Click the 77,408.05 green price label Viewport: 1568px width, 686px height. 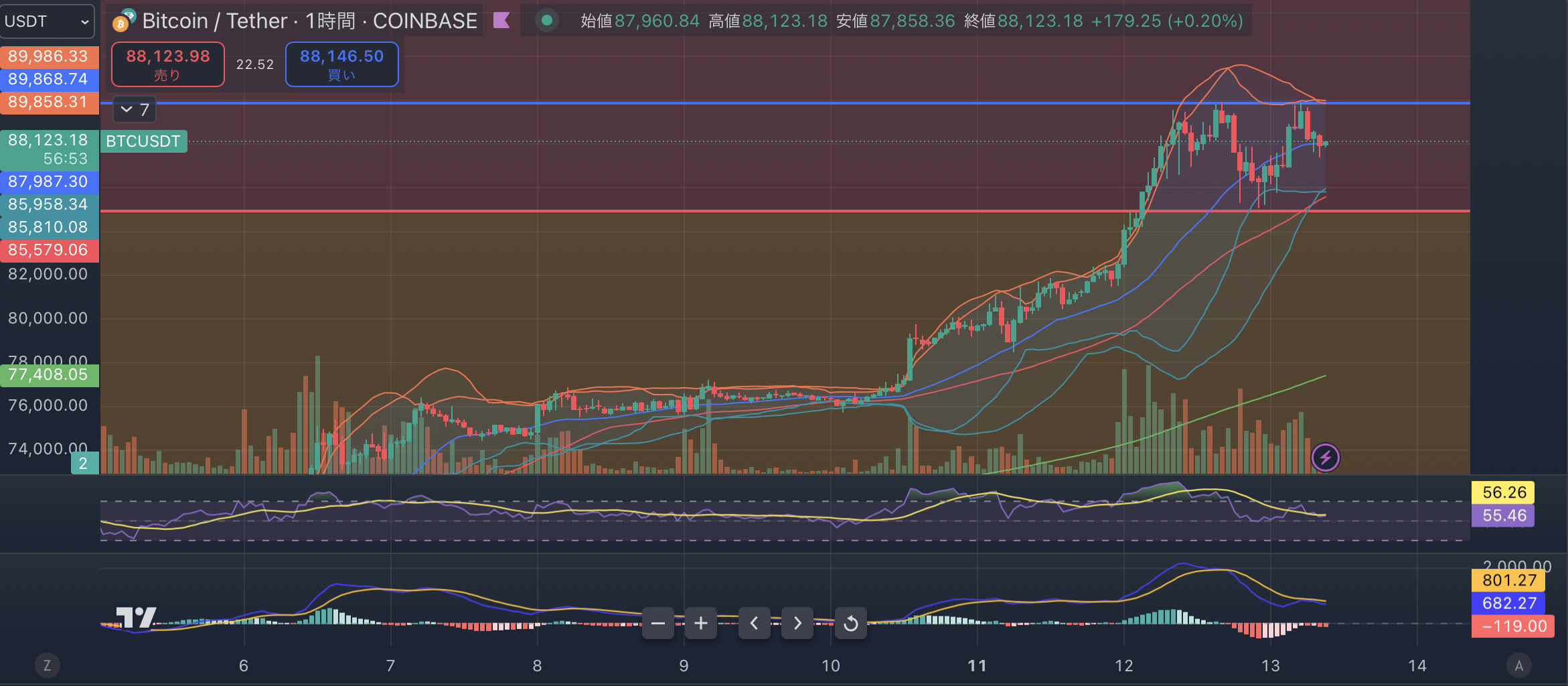coord(49,375)
